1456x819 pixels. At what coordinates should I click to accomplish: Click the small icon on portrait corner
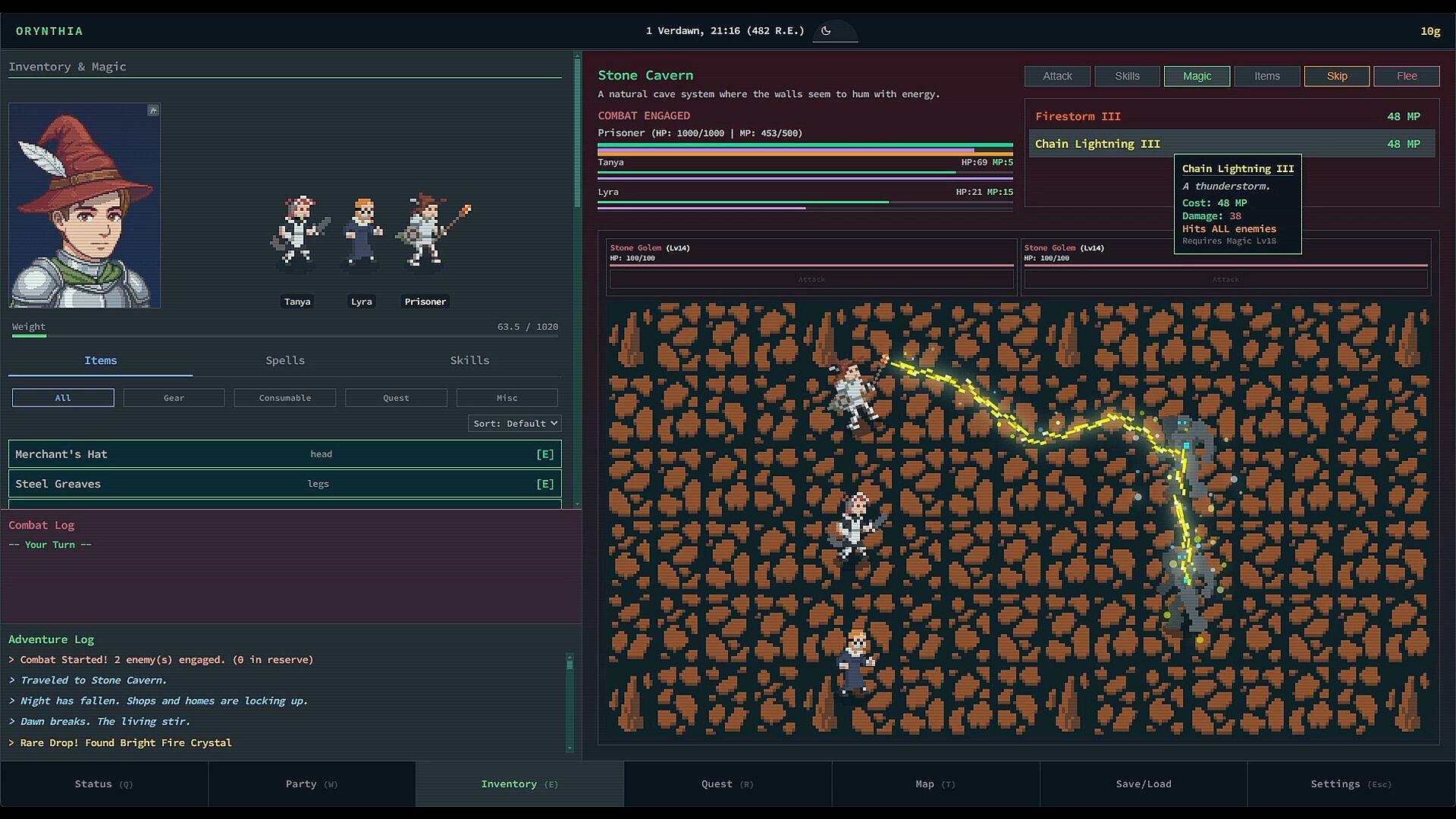pyautogui.click(x=153, y=111)
